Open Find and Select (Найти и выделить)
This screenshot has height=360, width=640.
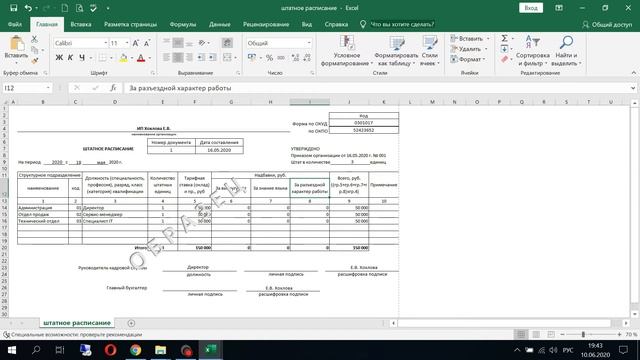[x=566, y=51]
